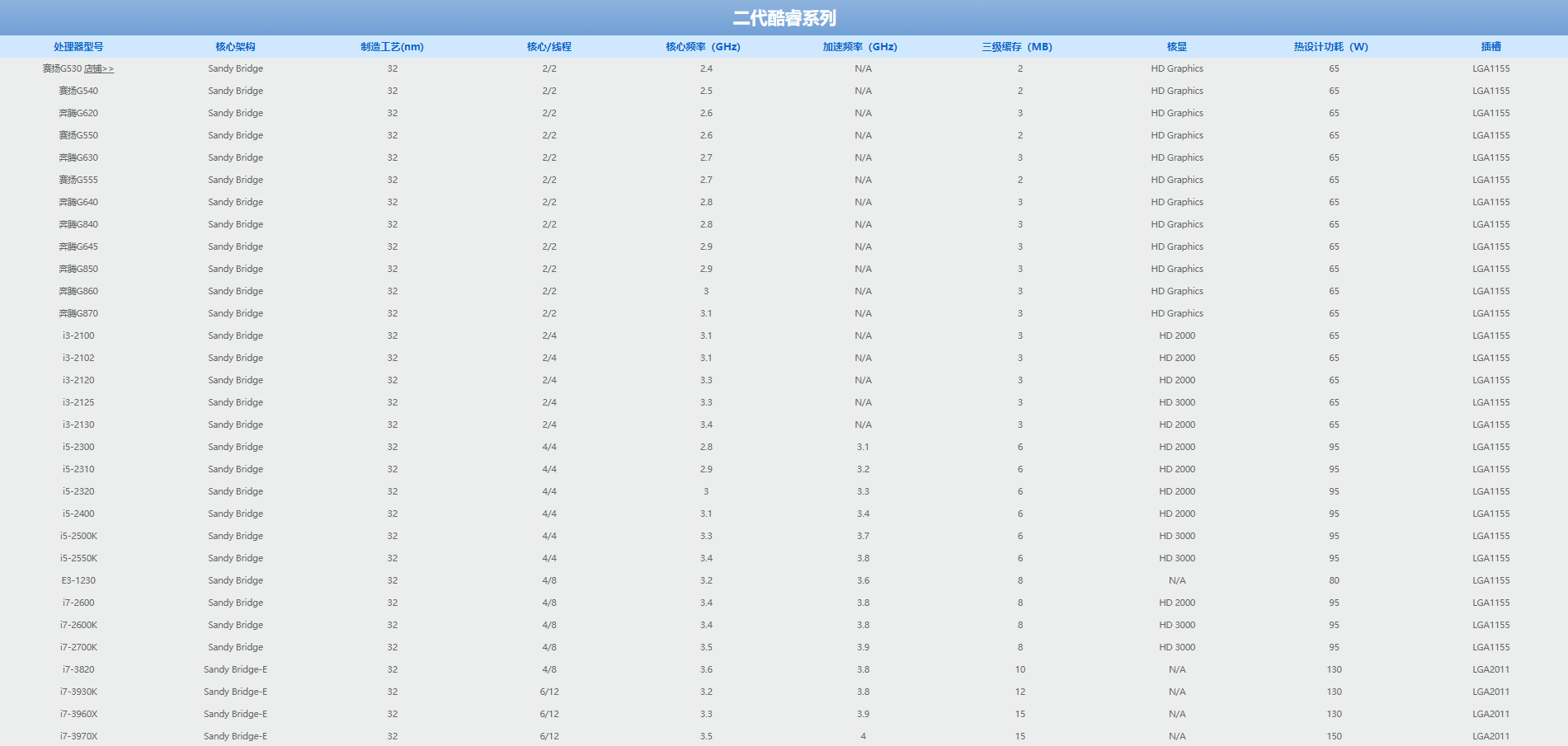Select the i5-2500K model name
The width and height of the screenshot is (1568, 746).
tap(78, 536)
